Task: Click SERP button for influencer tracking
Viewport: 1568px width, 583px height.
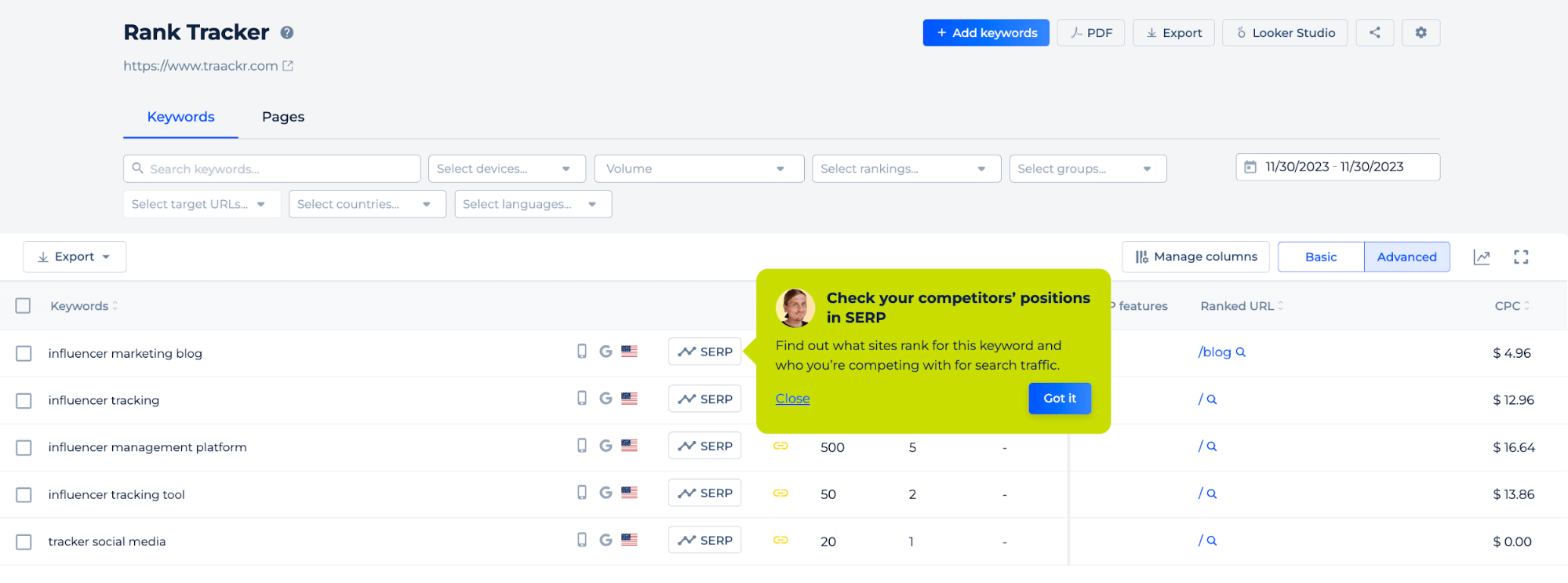Action: pyautogui.click(x=704, y=399)
